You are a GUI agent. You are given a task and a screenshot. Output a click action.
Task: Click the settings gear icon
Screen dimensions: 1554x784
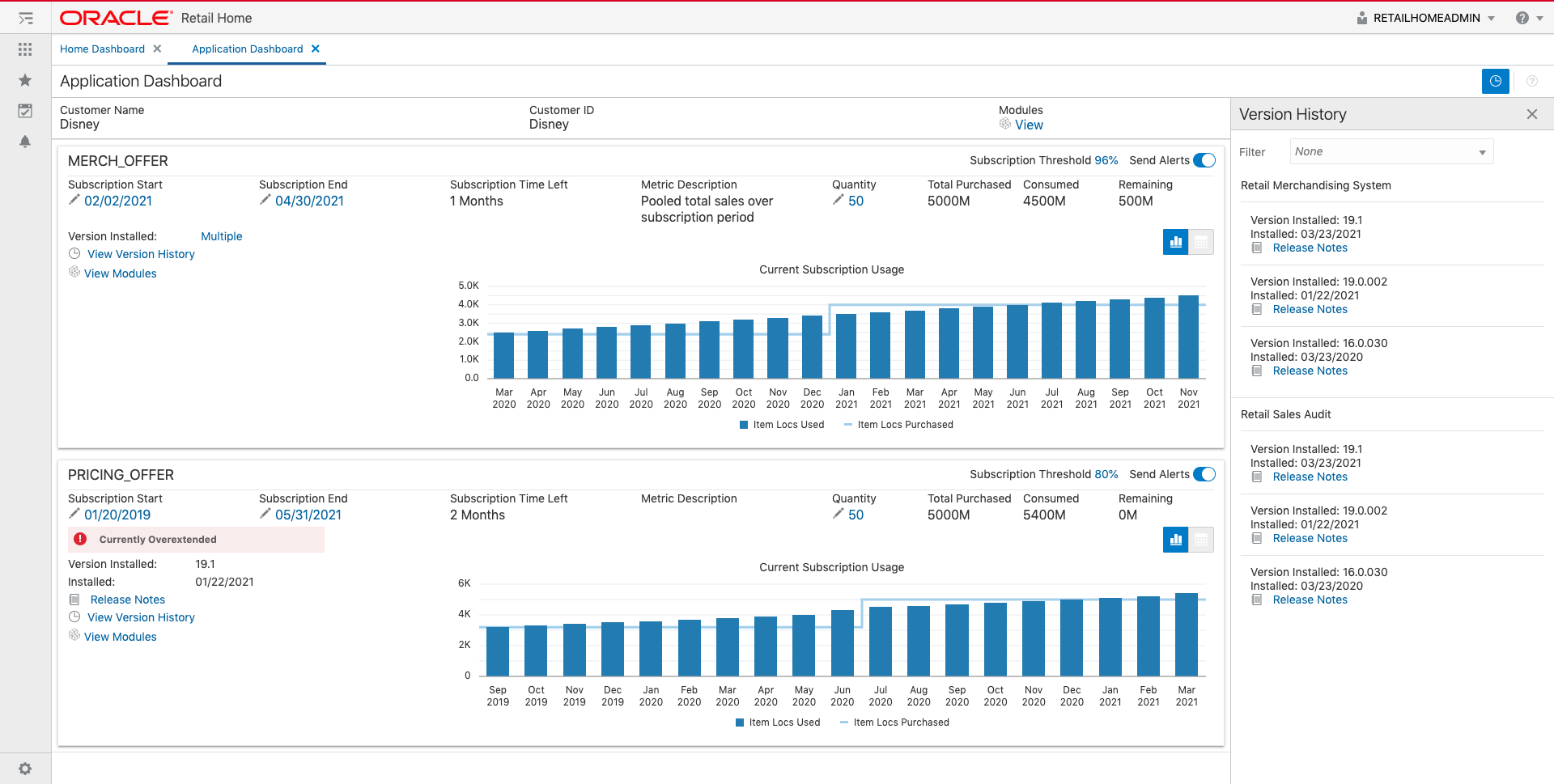[x=25, y=769]
